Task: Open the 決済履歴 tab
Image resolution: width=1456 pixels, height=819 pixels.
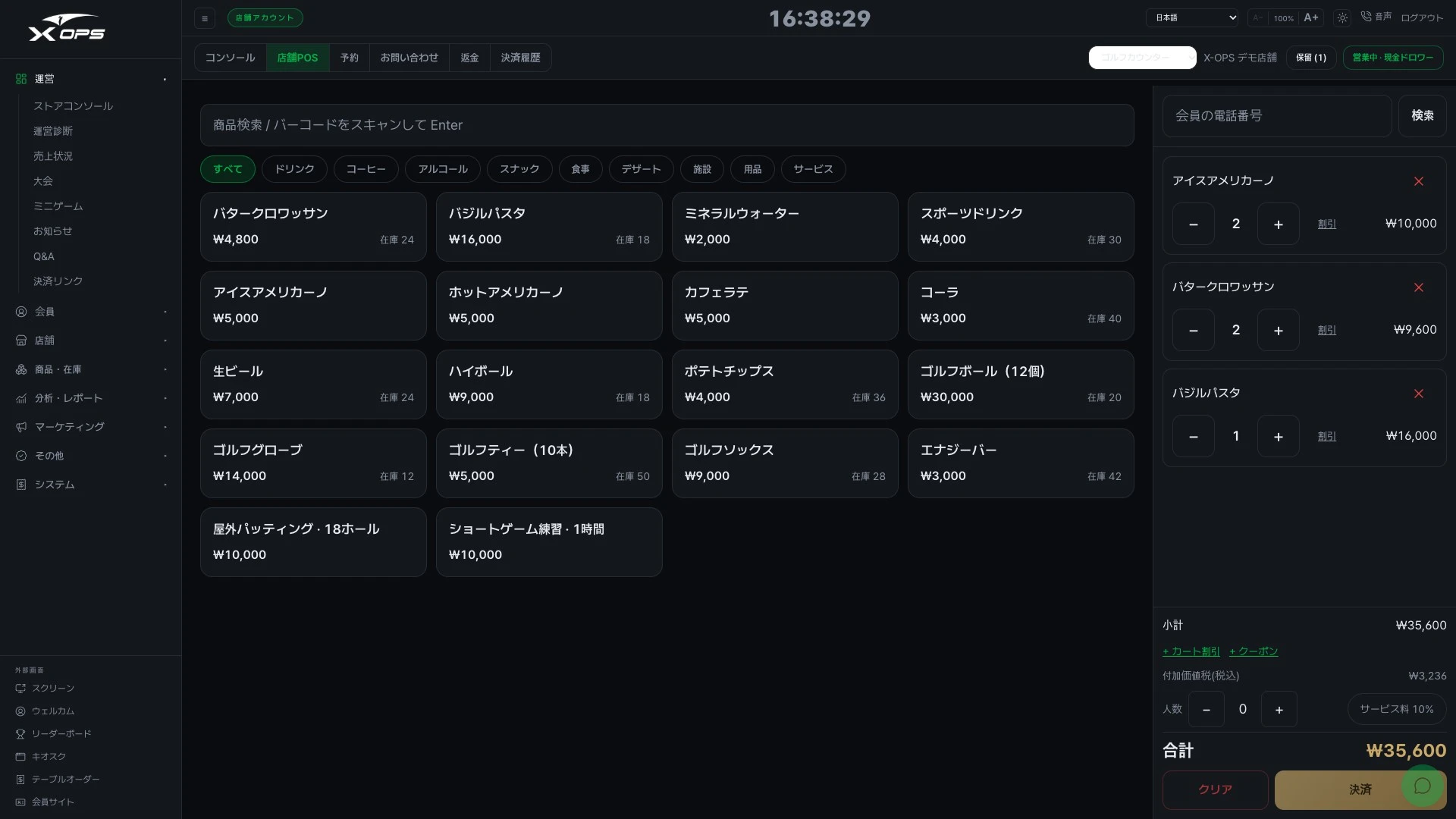Action: (x=520, y=58)
